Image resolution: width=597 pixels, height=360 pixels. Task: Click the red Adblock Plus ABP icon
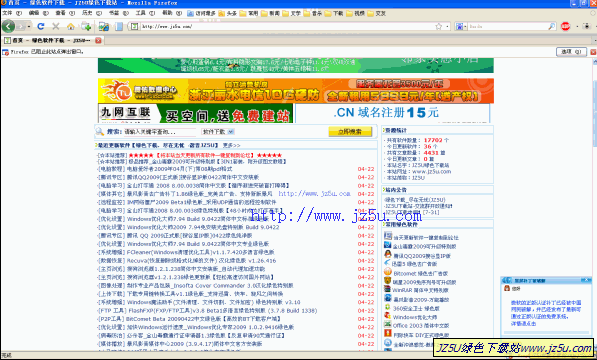coord(565,26)
